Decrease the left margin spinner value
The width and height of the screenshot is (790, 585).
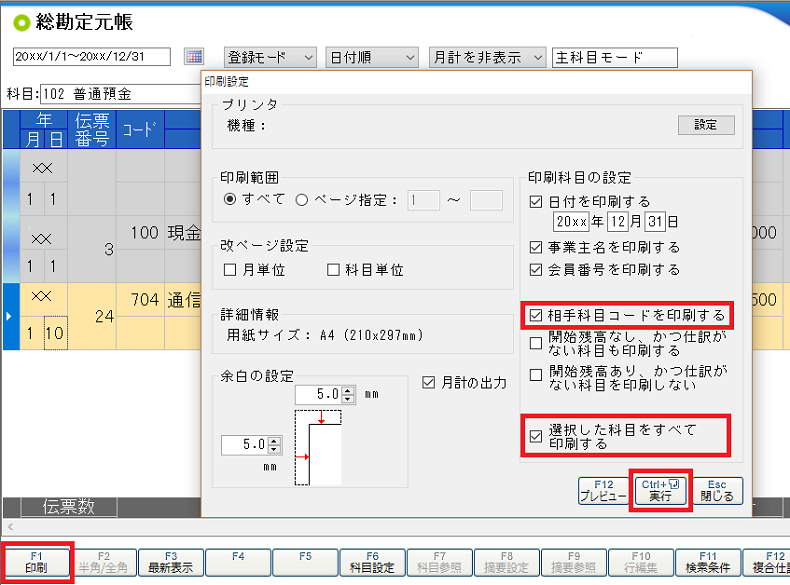[274, 449]
